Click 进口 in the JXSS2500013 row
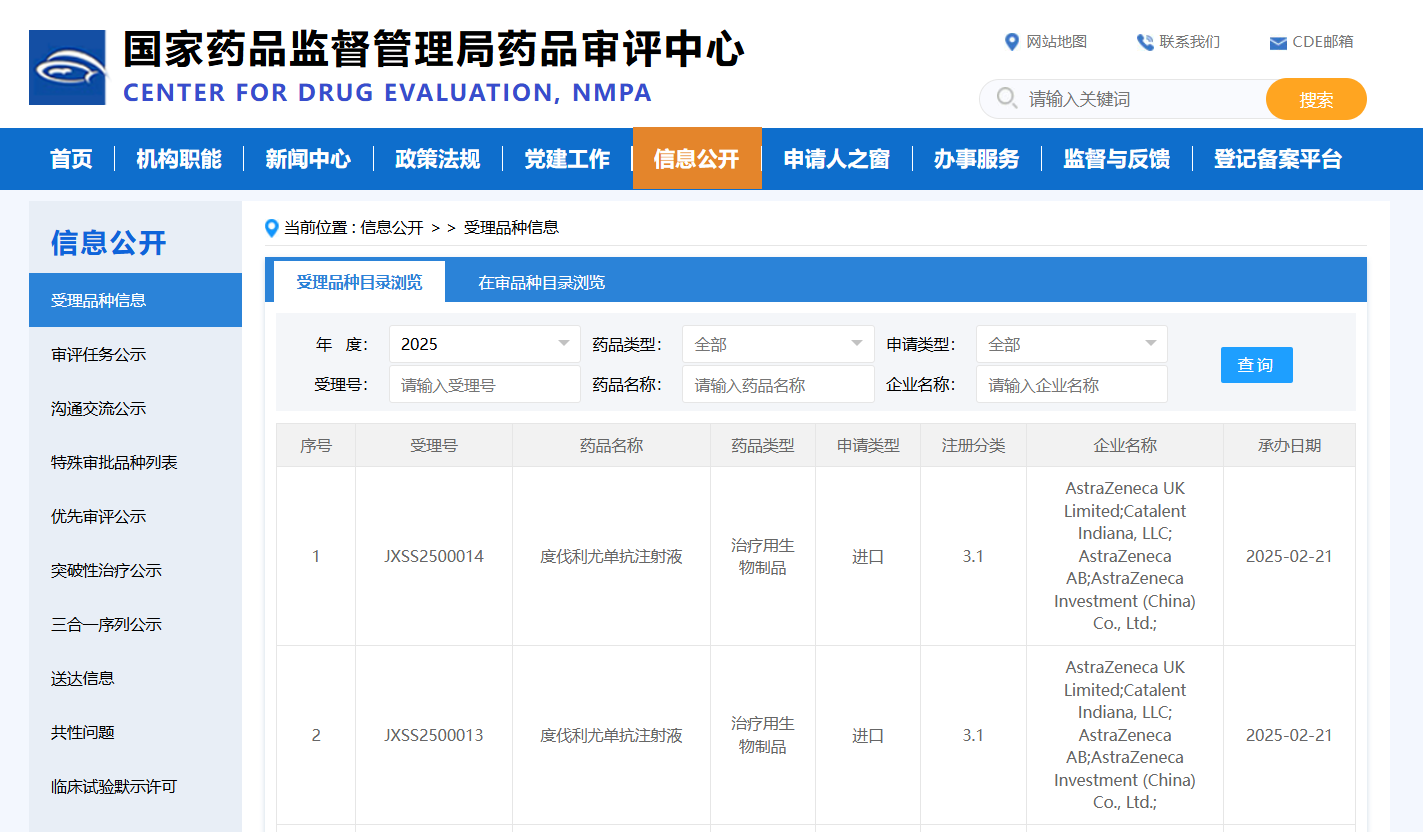Screen dimensions: 1423x832 868,735
